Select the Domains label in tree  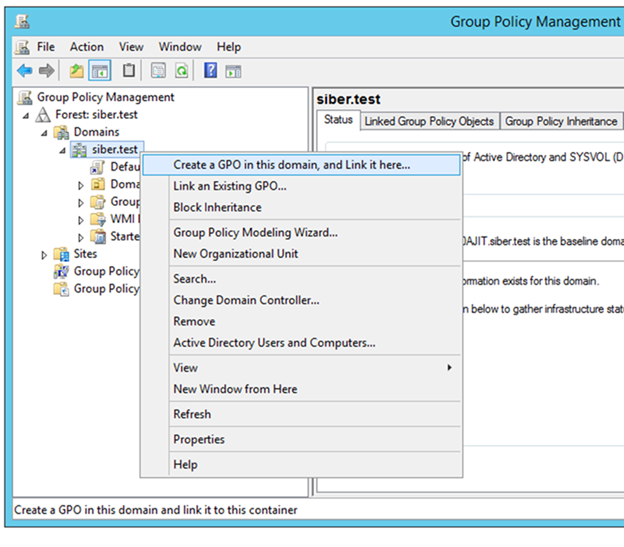pyautogui.click(x=96, y=132)
